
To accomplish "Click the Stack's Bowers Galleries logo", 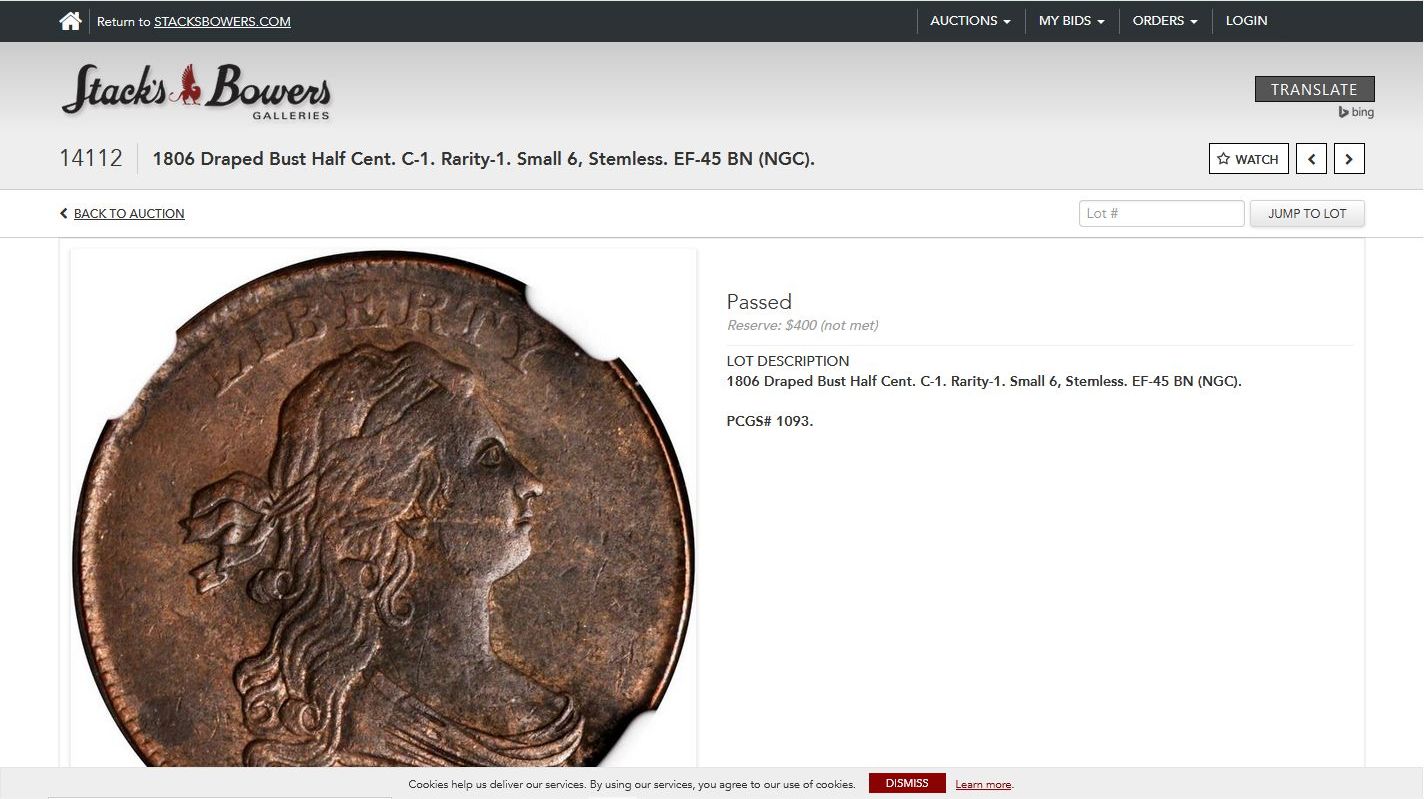I will pos(196,91).
